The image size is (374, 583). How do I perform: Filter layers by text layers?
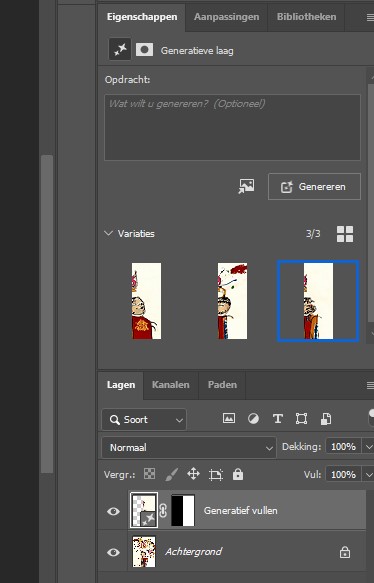278,419
